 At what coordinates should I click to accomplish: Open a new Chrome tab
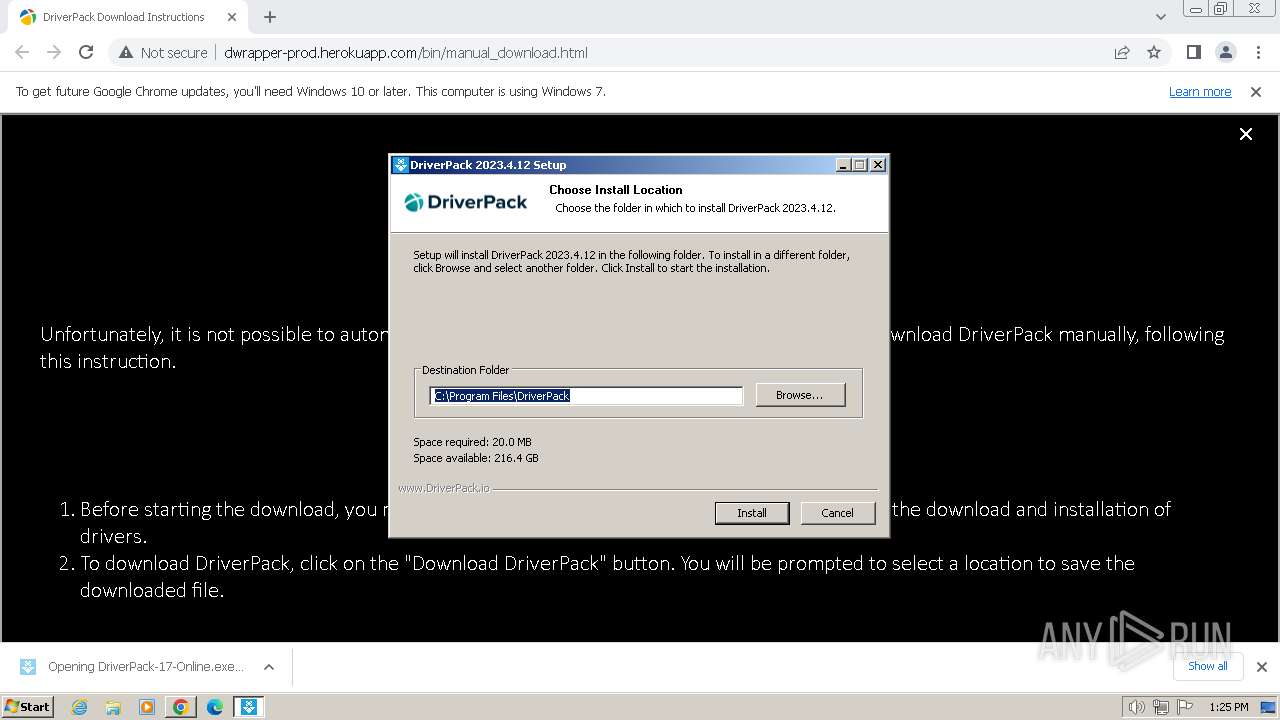(x=270, y=17)
